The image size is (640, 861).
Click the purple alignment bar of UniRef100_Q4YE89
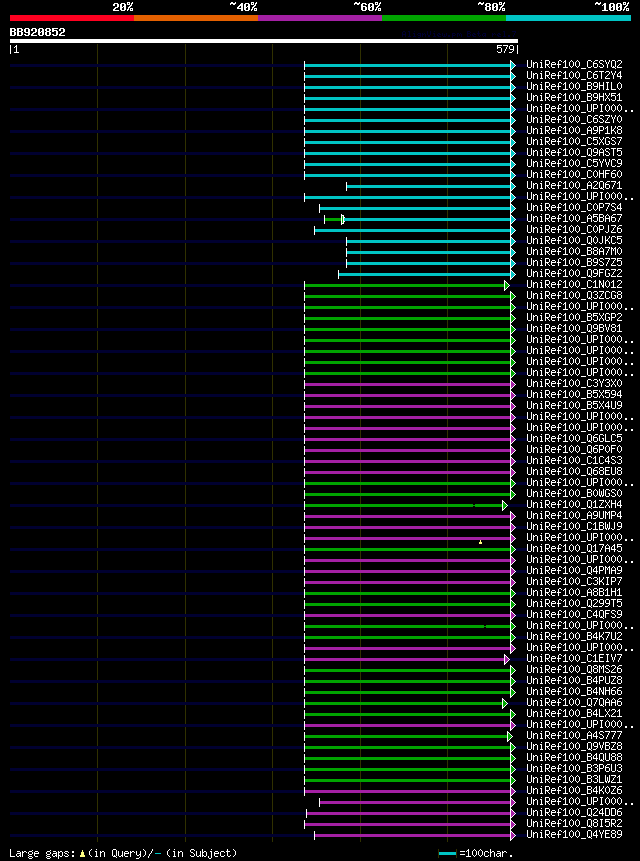tap(414, 835)
